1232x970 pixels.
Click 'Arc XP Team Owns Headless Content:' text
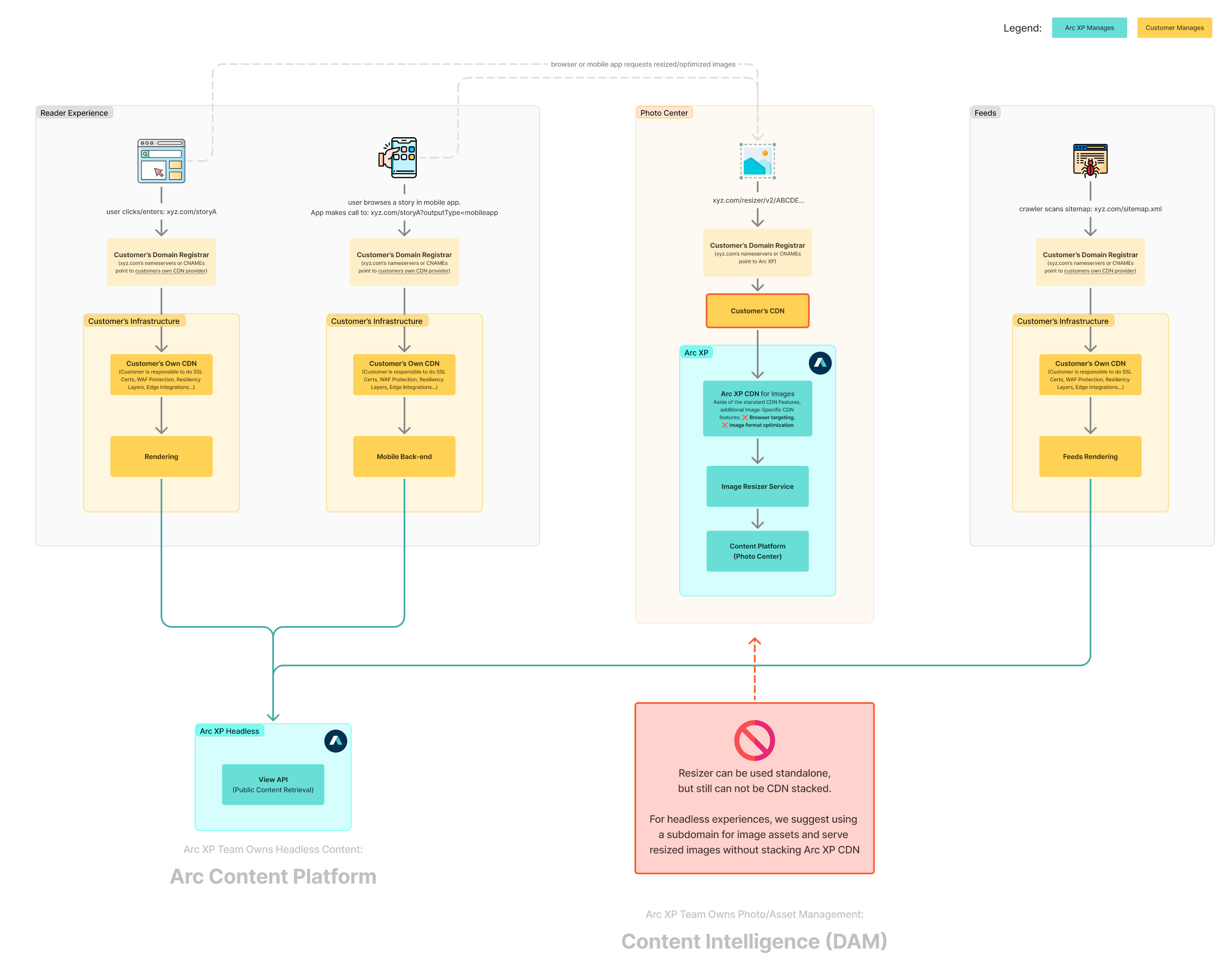(x=273, y=849)
